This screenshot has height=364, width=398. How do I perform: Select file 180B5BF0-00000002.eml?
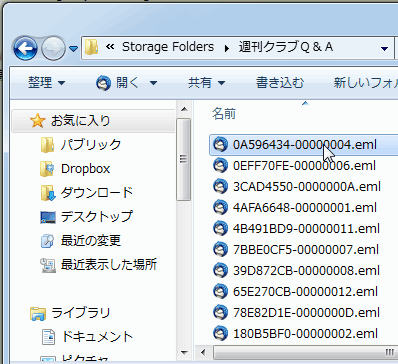(x=305, y=334)
